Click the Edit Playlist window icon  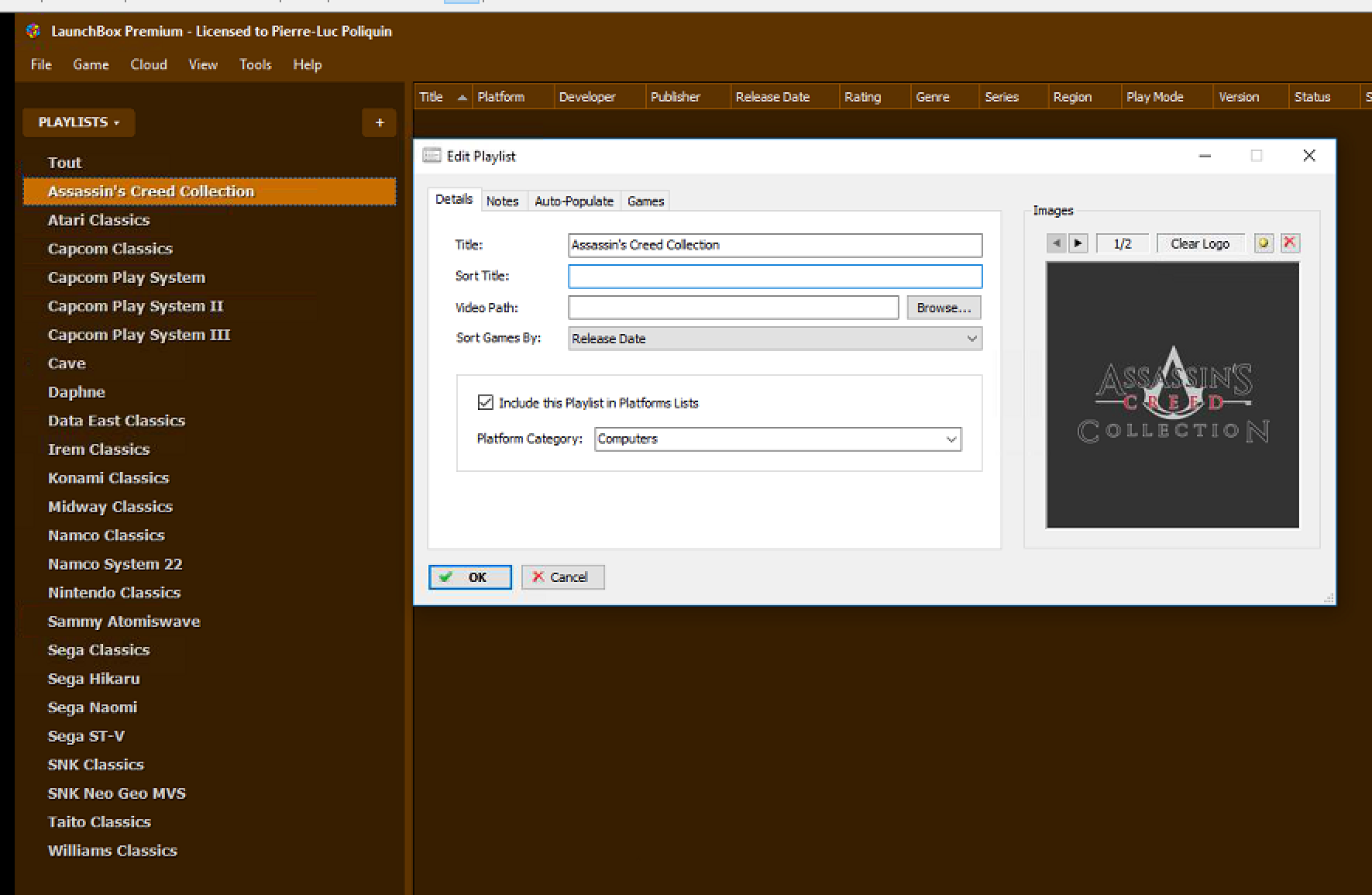pyautogui.click(x=432, y=156)
